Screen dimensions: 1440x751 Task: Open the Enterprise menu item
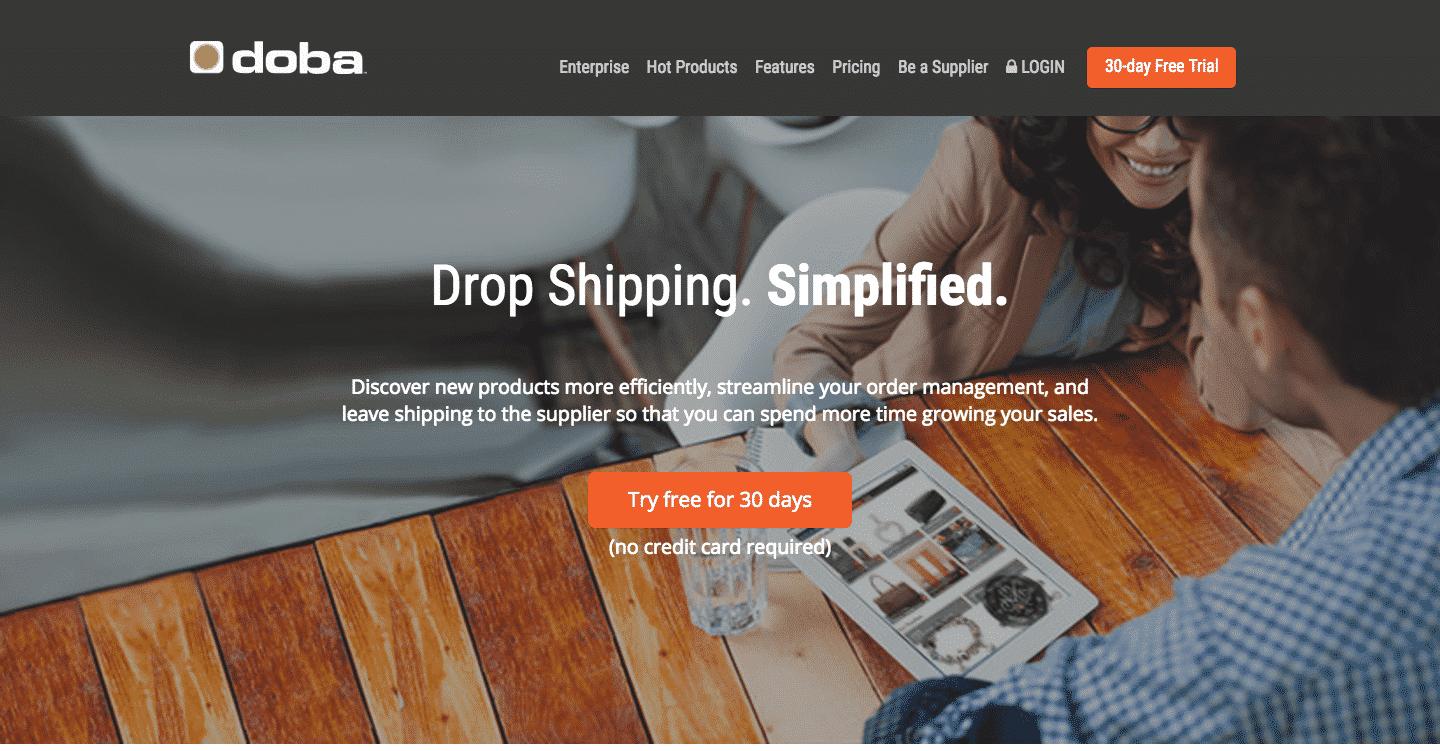(x=594, y=67)
